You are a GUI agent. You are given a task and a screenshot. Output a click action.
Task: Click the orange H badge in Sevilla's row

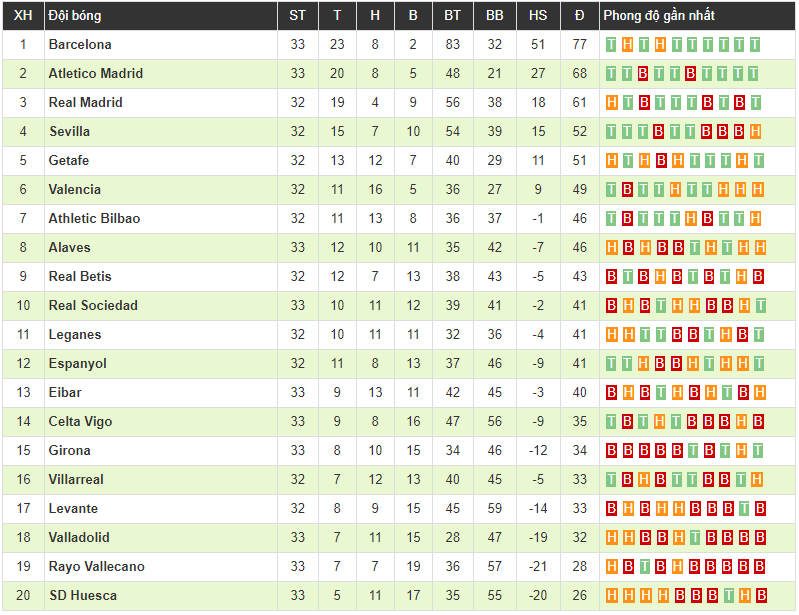[x=756, y=132]
